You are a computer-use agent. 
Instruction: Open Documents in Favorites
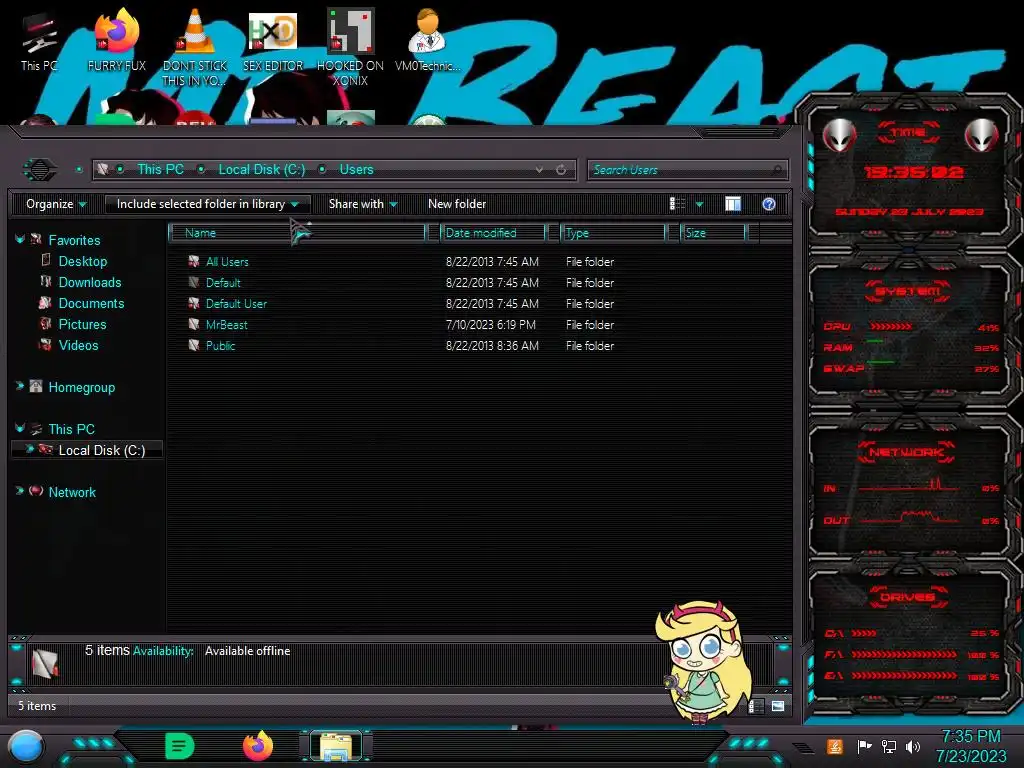91,303
